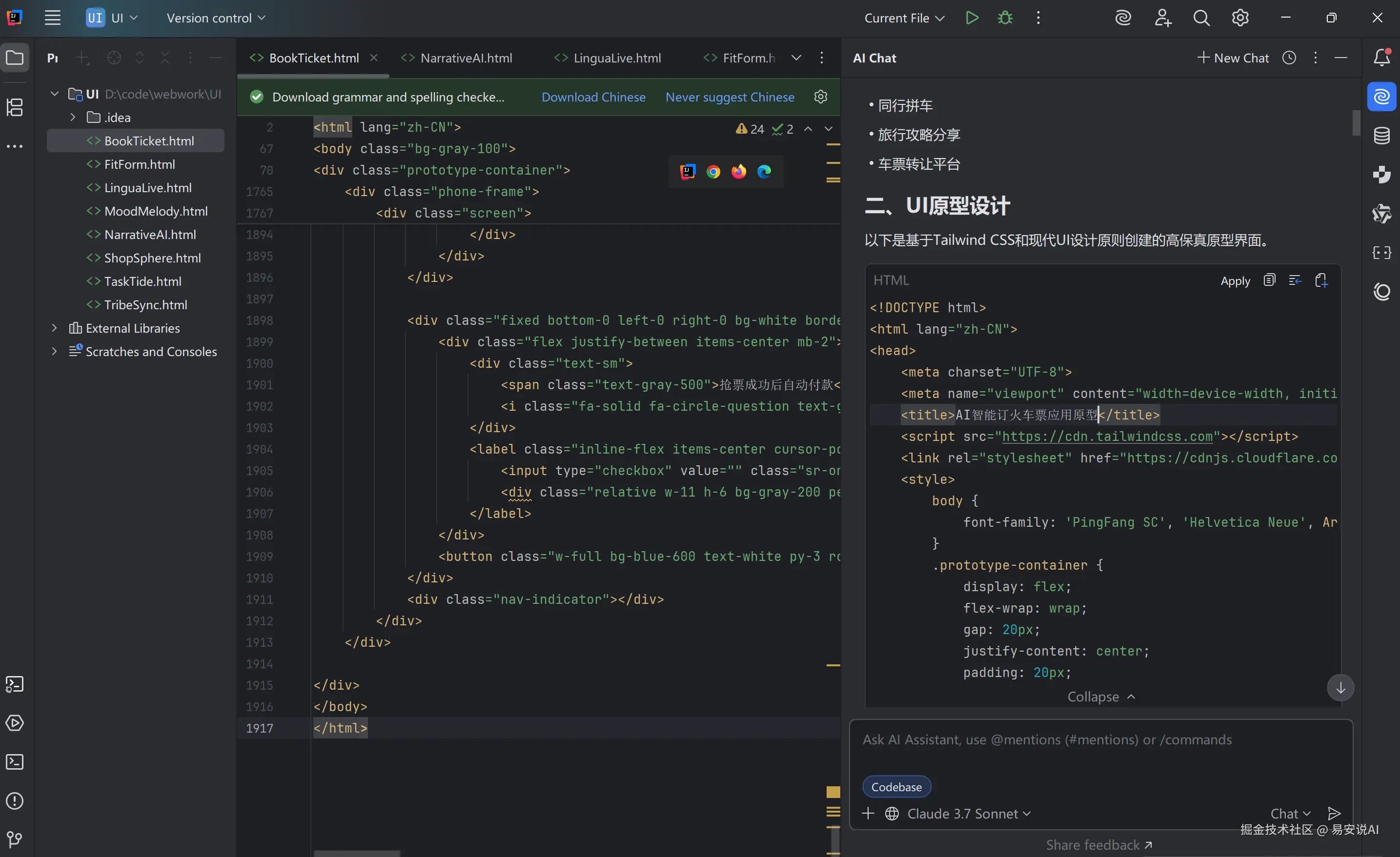Open preview in Chrome browser icon

point(713,172)
